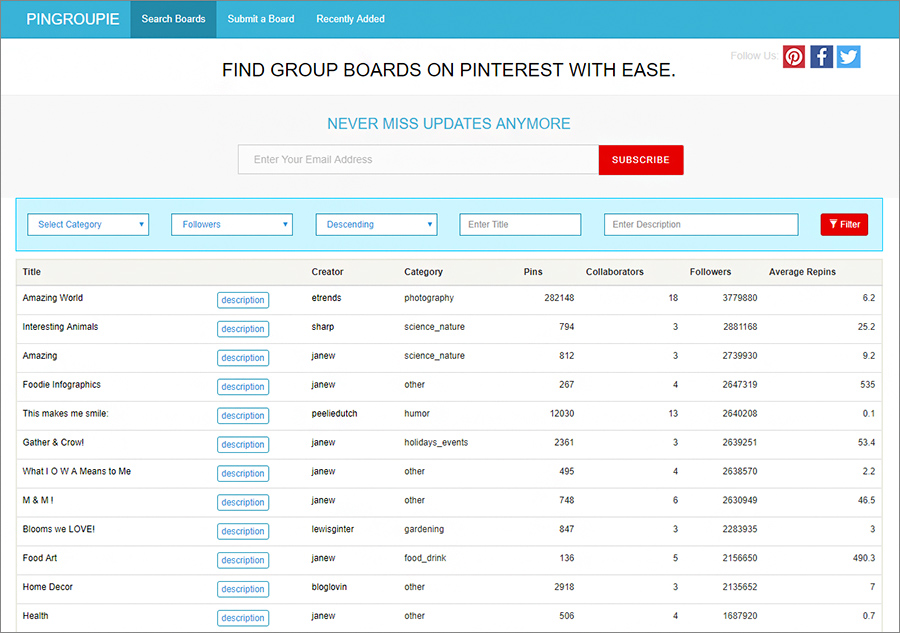
Task: Click the Followers column header
Action: click(710, 272)
